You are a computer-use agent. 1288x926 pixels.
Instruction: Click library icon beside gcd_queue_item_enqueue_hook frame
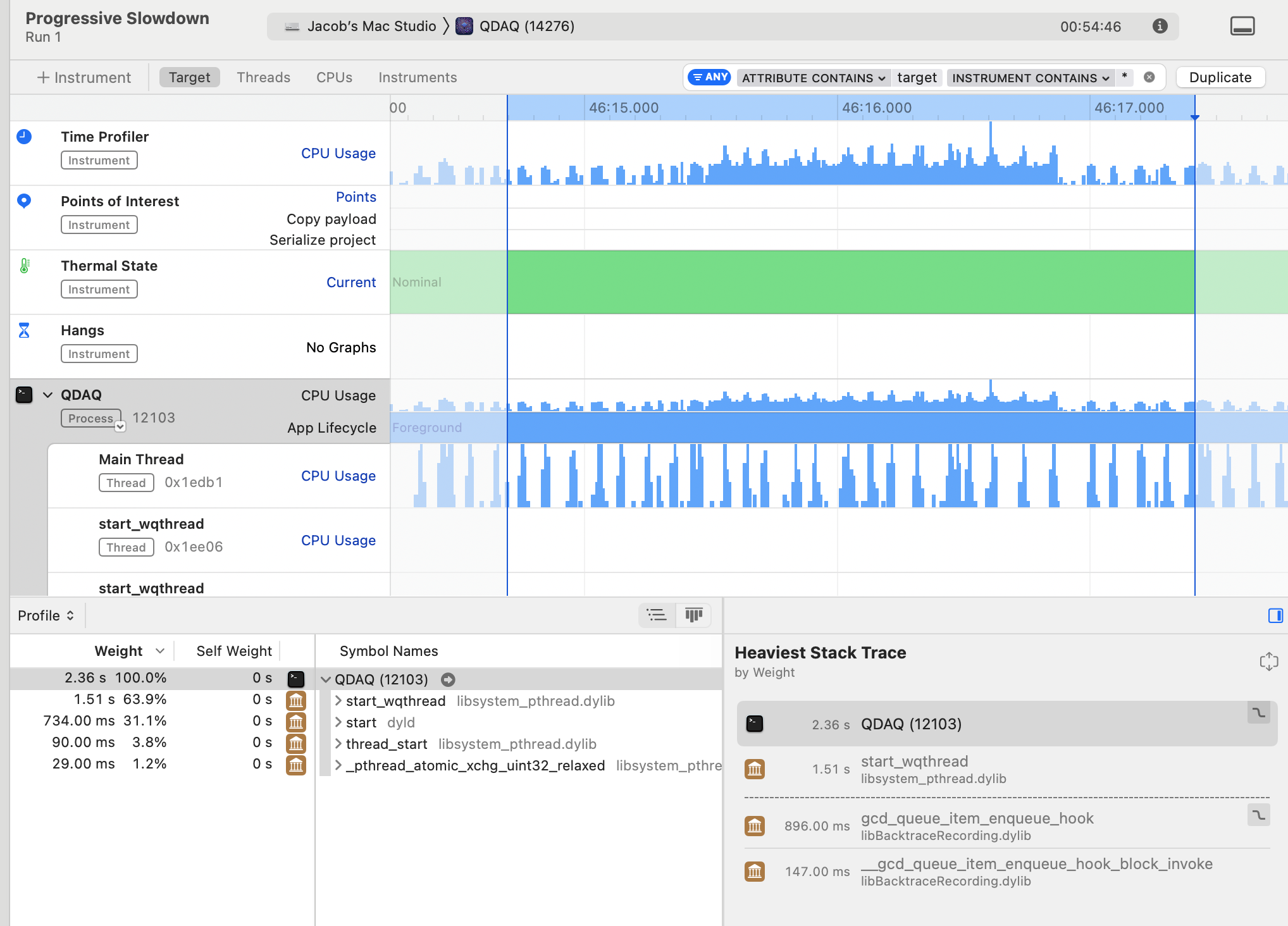click(754, 826)
